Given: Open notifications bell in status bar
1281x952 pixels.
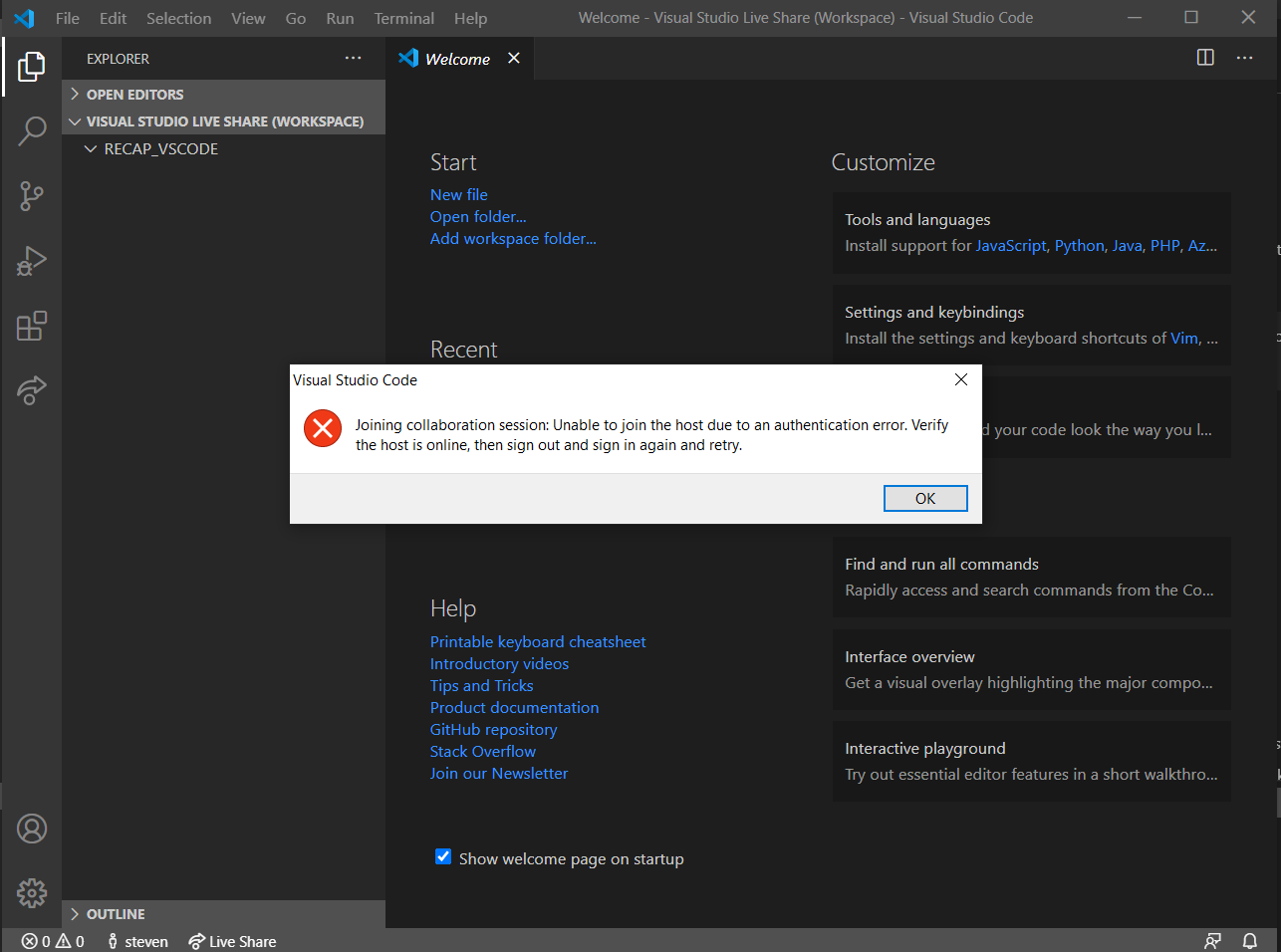Looking at the screenshot, I should click(1249, 941).
